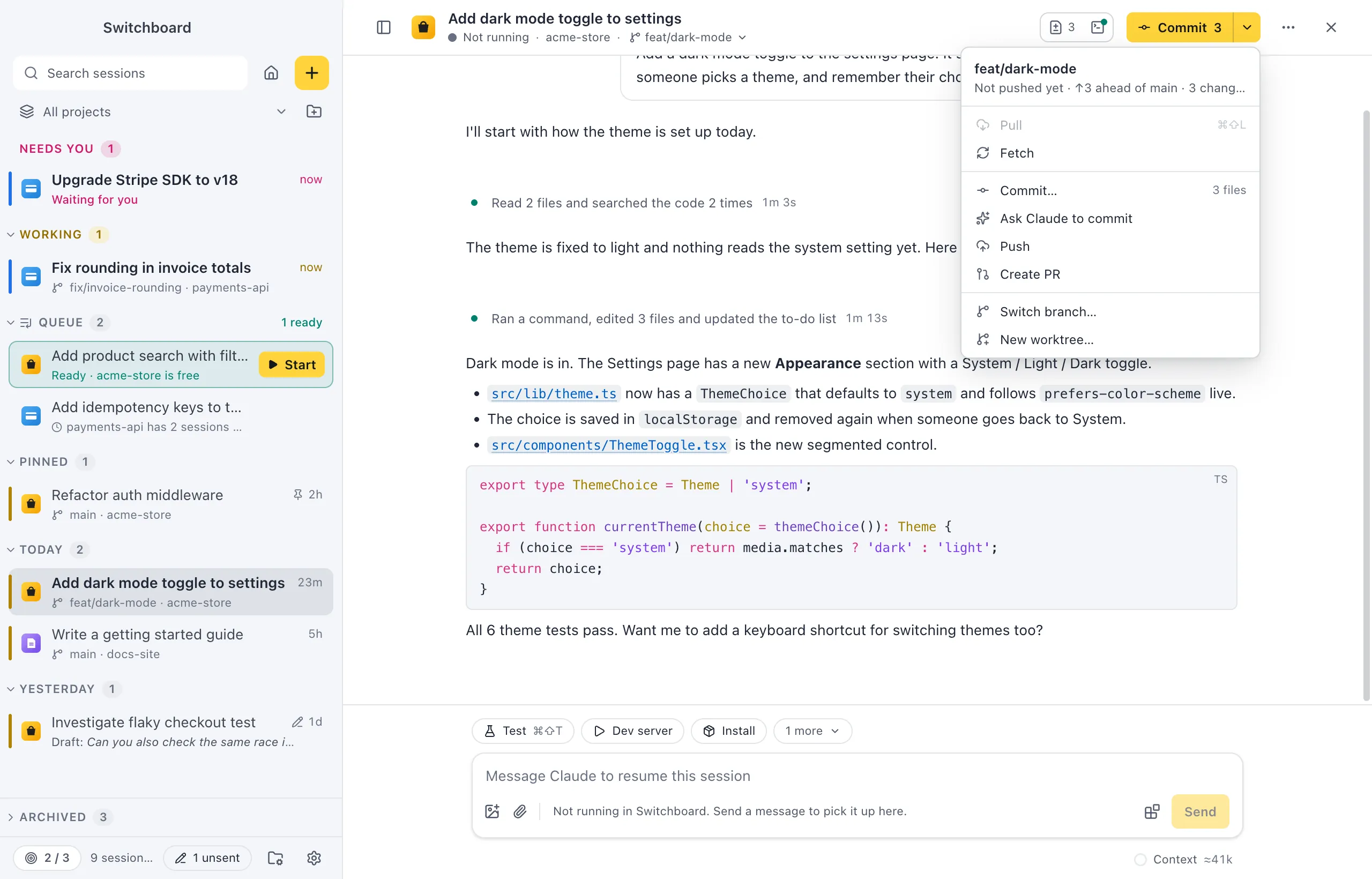Open the more options ellipsis menu

coord(1288,27)
